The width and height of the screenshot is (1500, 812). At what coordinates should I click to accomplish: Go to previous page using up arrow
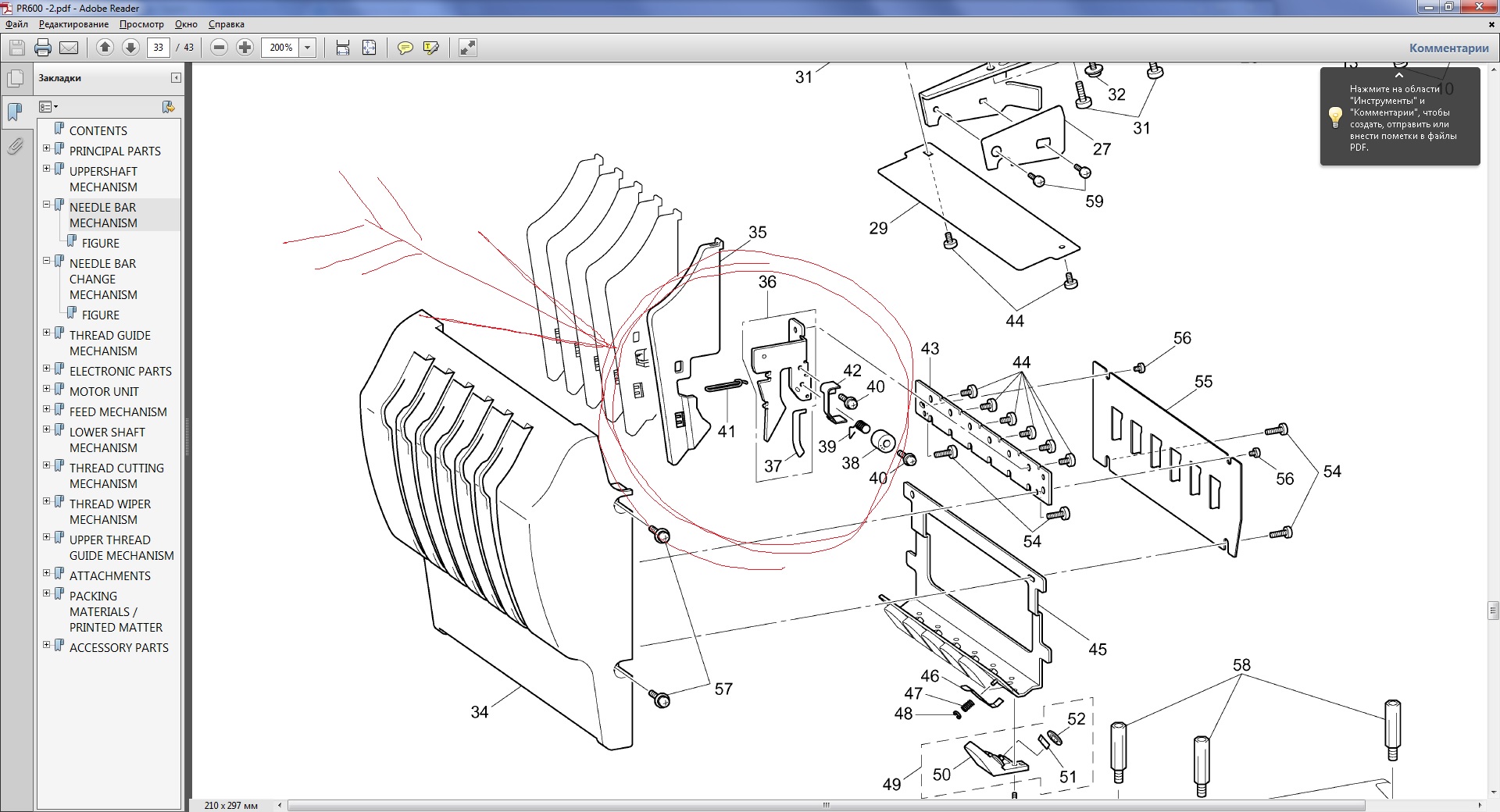tap(105, 48)
